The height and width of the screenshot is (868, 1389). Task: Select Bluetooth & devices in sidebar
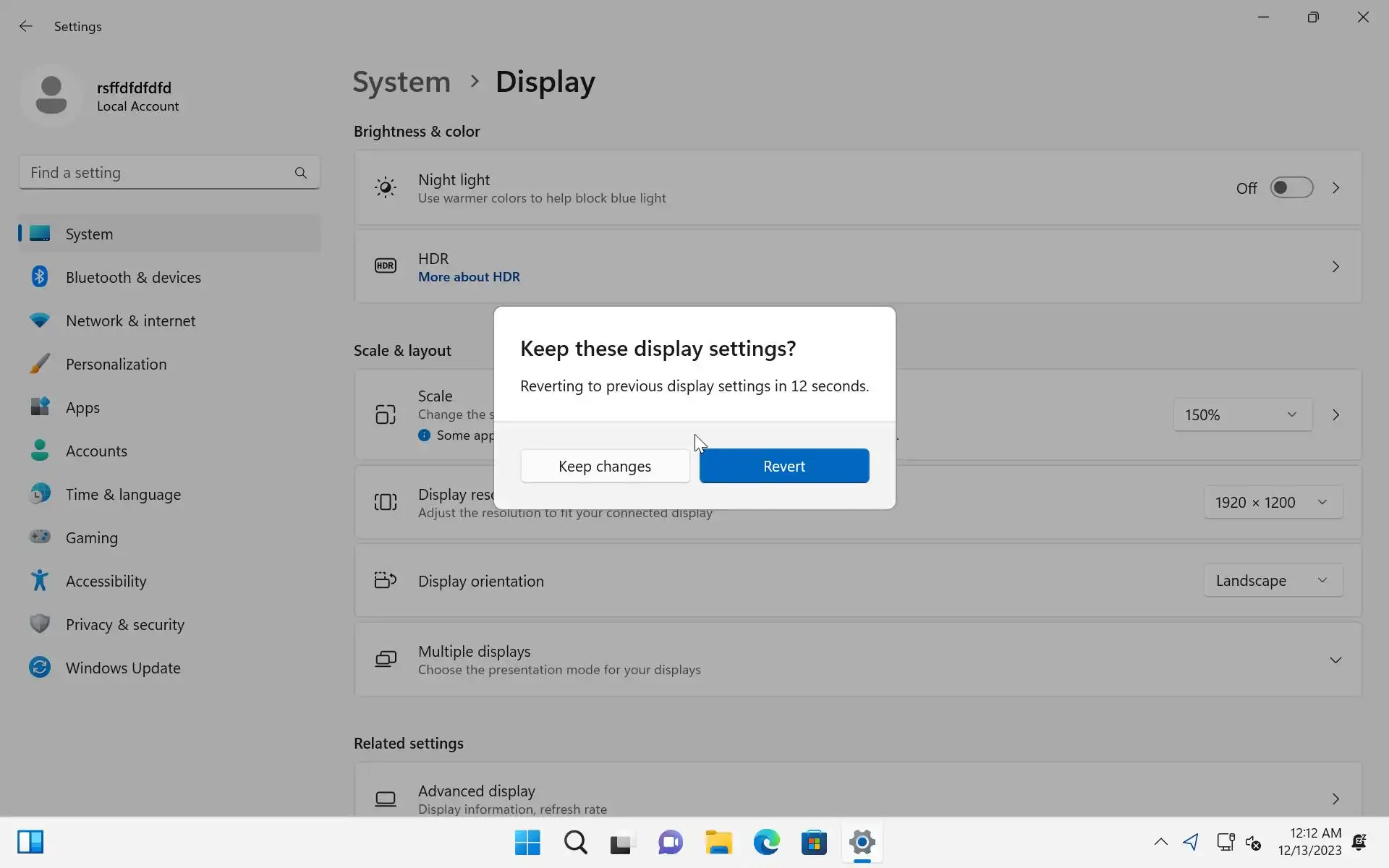tap(133, 278)
